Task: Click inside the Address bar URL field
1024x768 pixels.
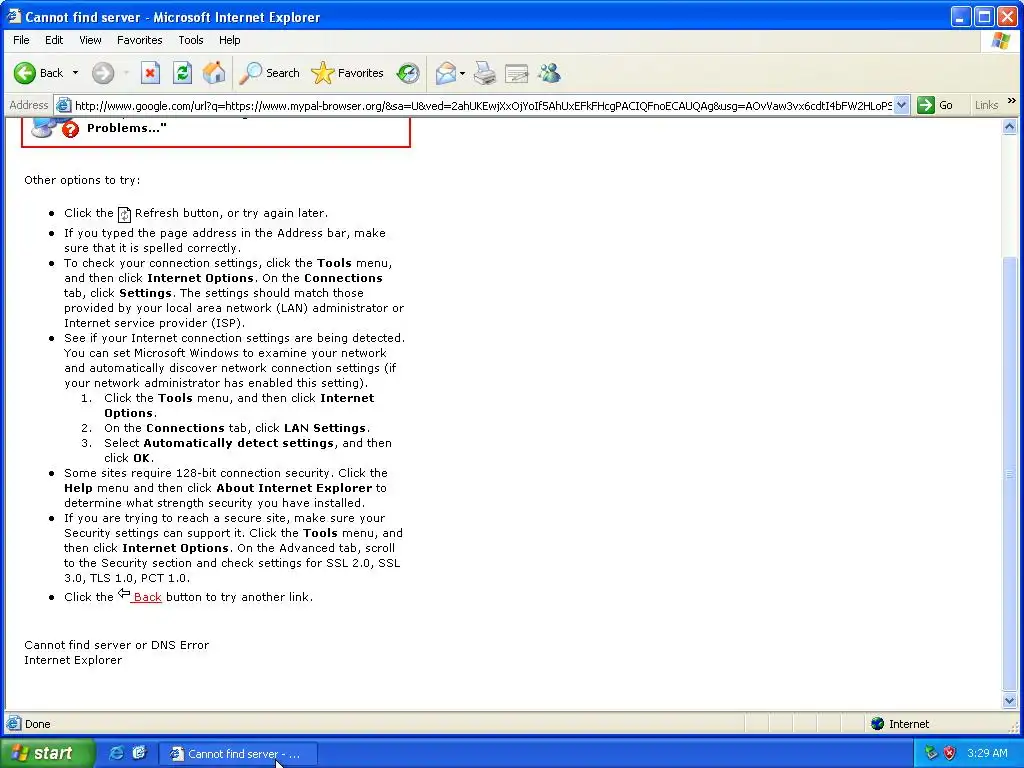Action: [x=483, y=105]
